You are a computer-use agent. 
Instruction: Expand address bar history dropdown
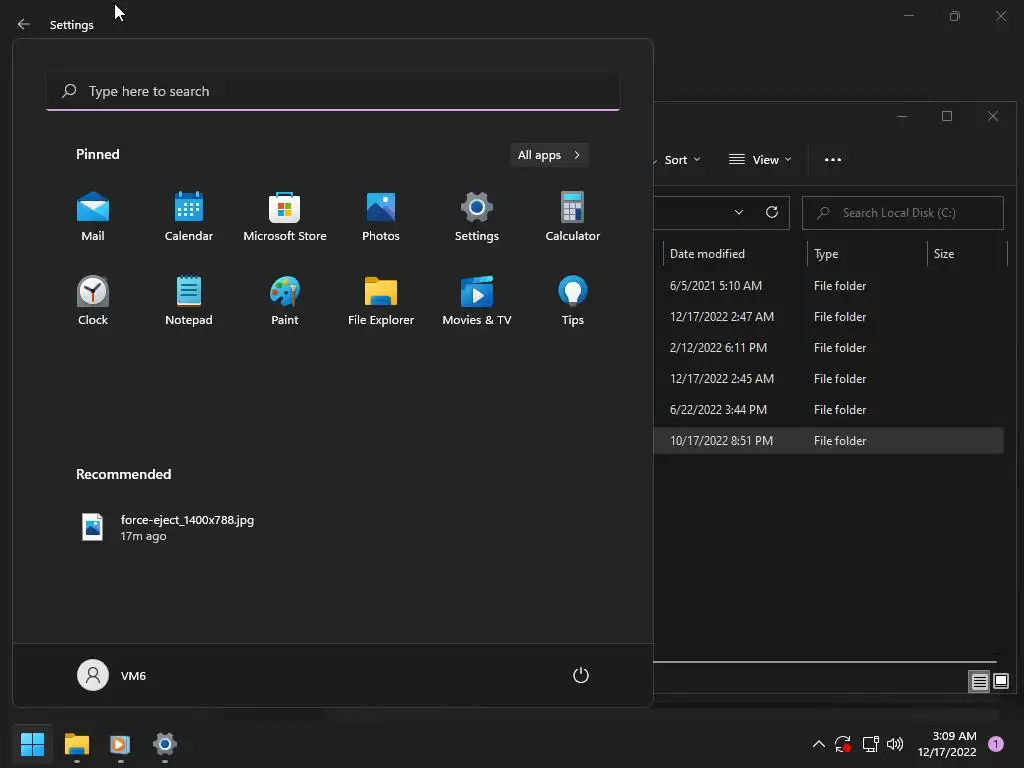739,212
